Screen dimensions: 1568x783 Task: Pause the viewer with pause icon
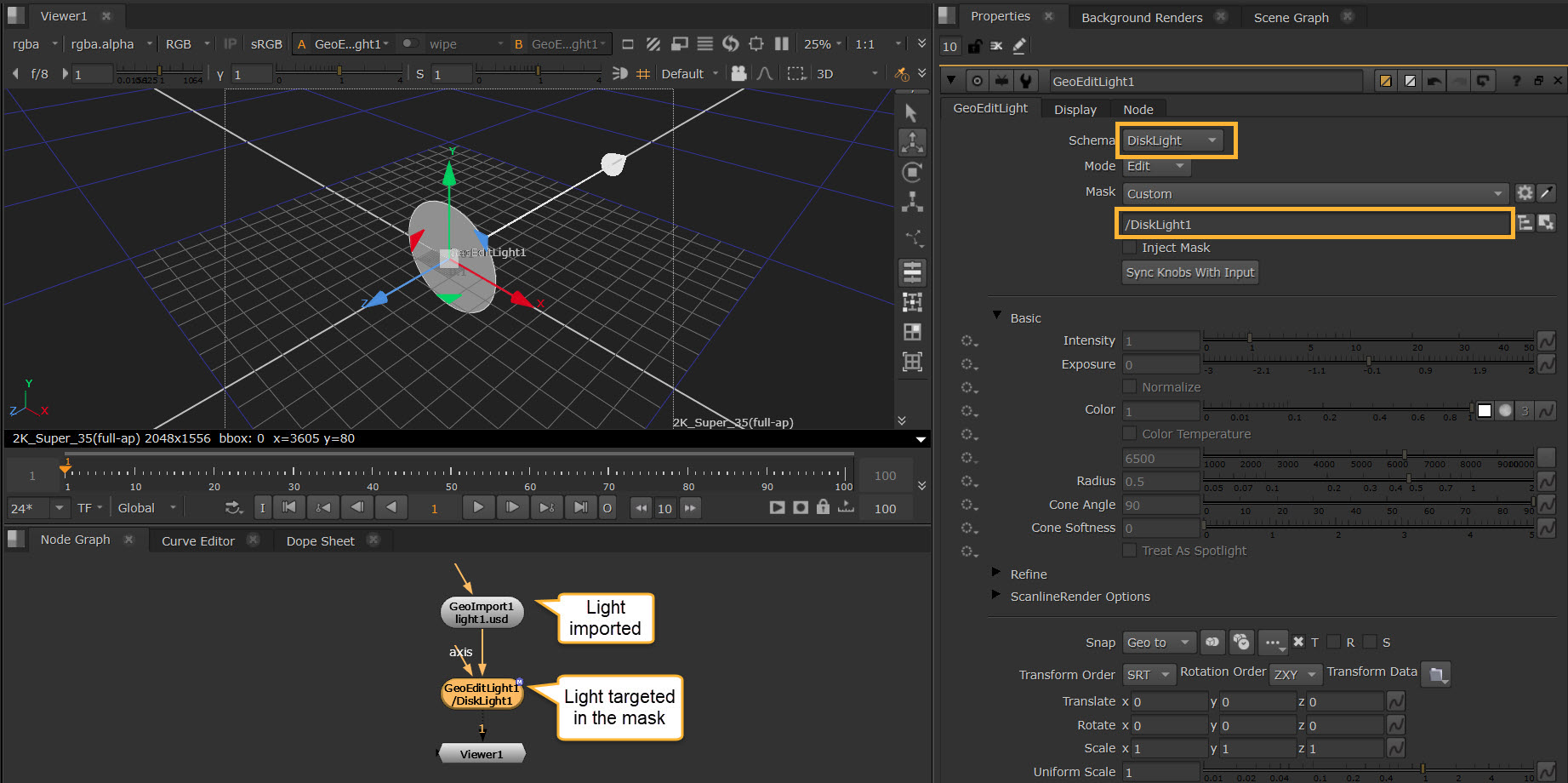(781, 44)
